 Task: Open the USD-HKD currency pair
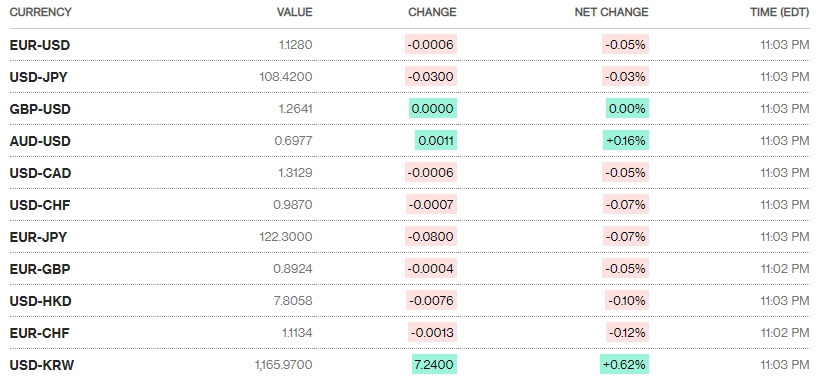pyautogui.click(x=40, y=301)
